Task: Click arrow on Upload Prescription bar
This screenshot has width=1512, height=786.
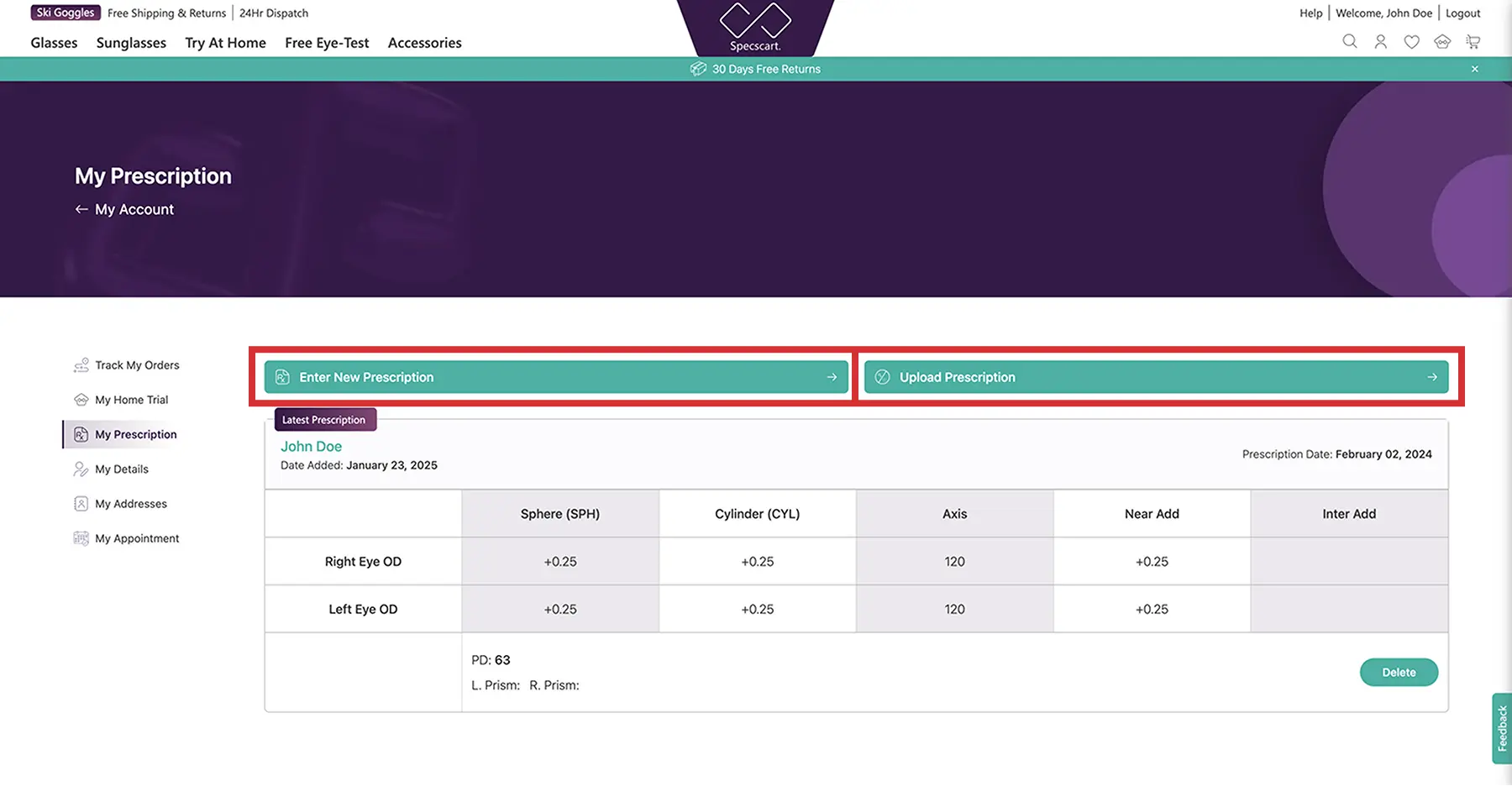Action: 1431,377
